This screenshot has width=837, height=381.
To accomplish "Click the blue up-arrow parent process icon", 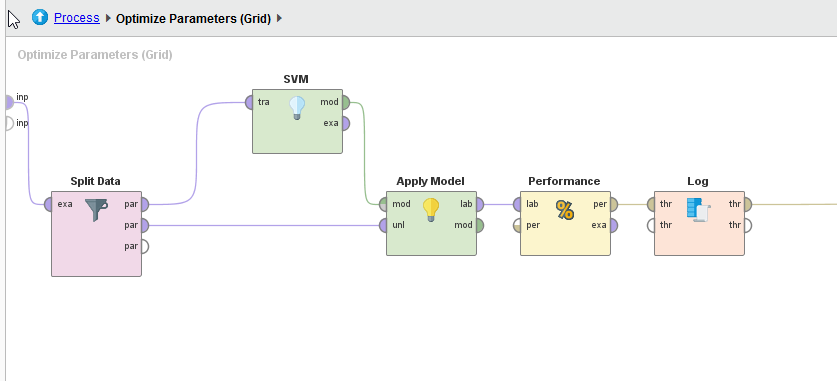I will [x=40, y=18].
